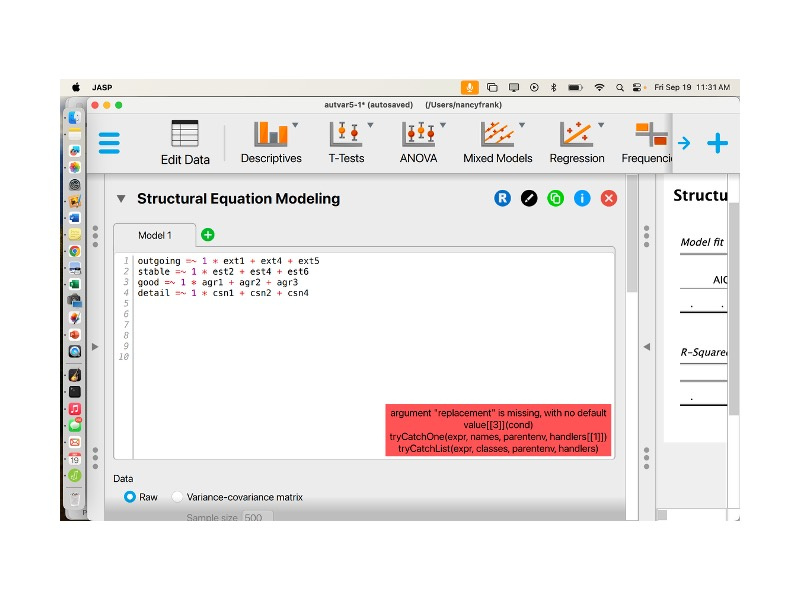The image size is (800, 600).
Task: Select the Variance-covariance matrix option
Action: pyautogui.click(x=178, y=497)
